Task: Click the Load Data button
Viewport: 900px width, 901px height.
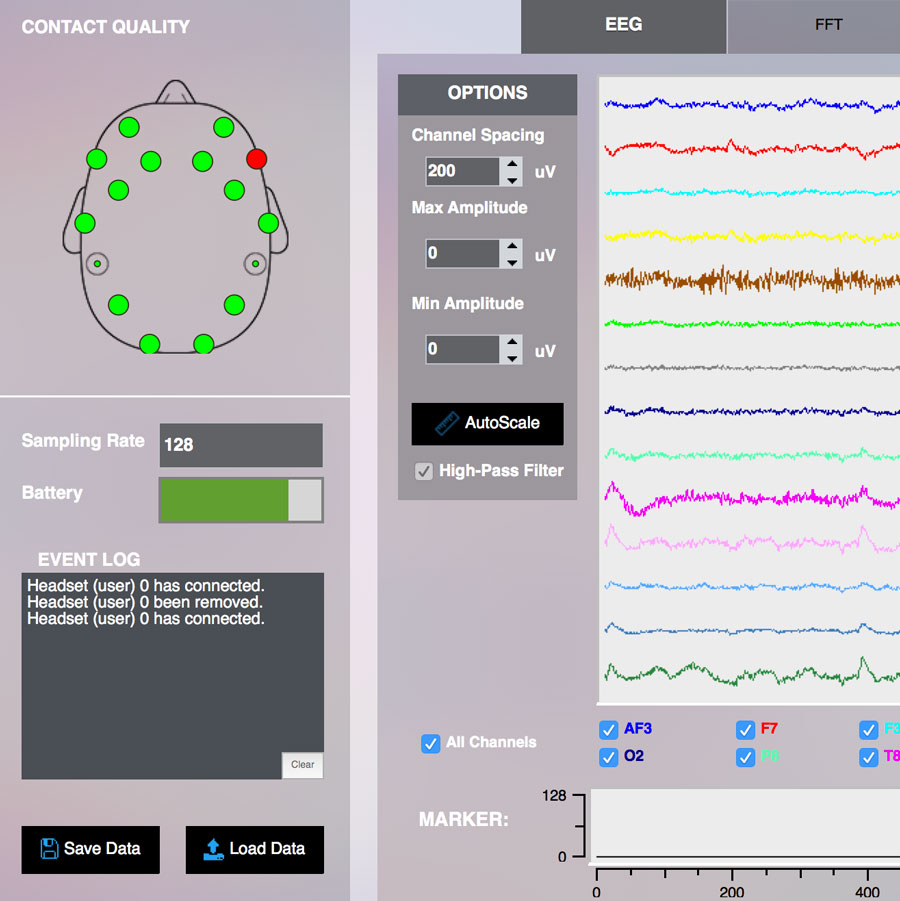Action: click(254, 849)
